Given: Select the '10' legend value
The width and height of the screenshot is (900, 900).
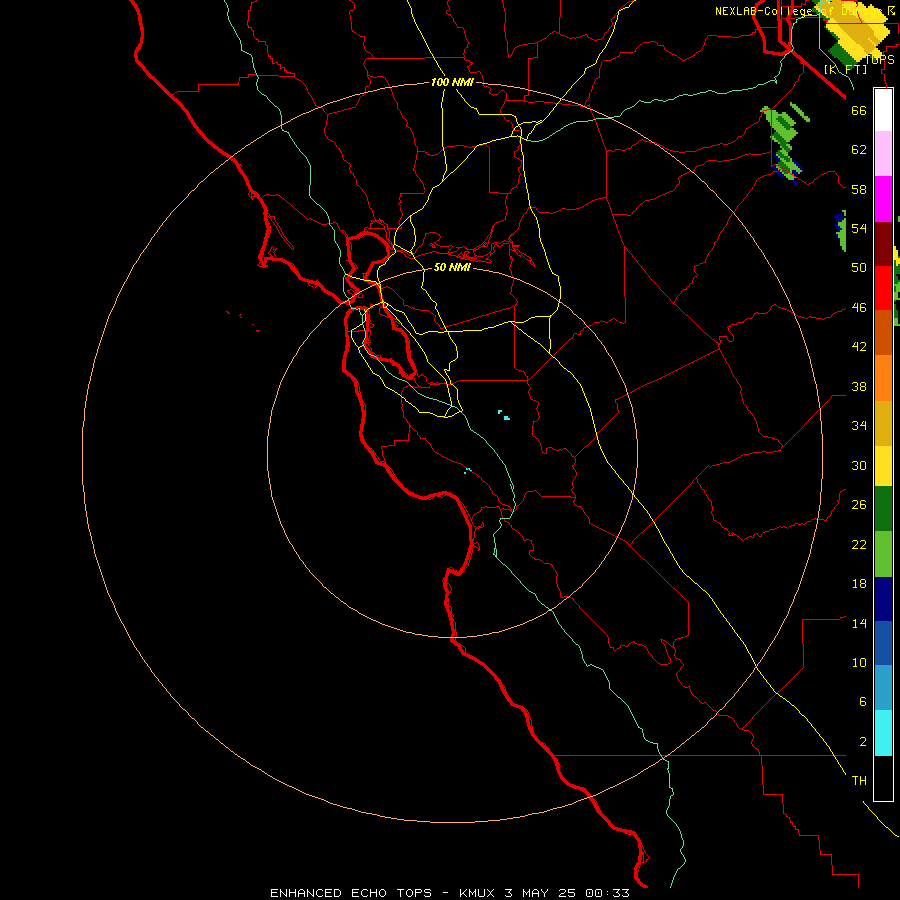Looking at the screenshot, I should coord(859,663).
